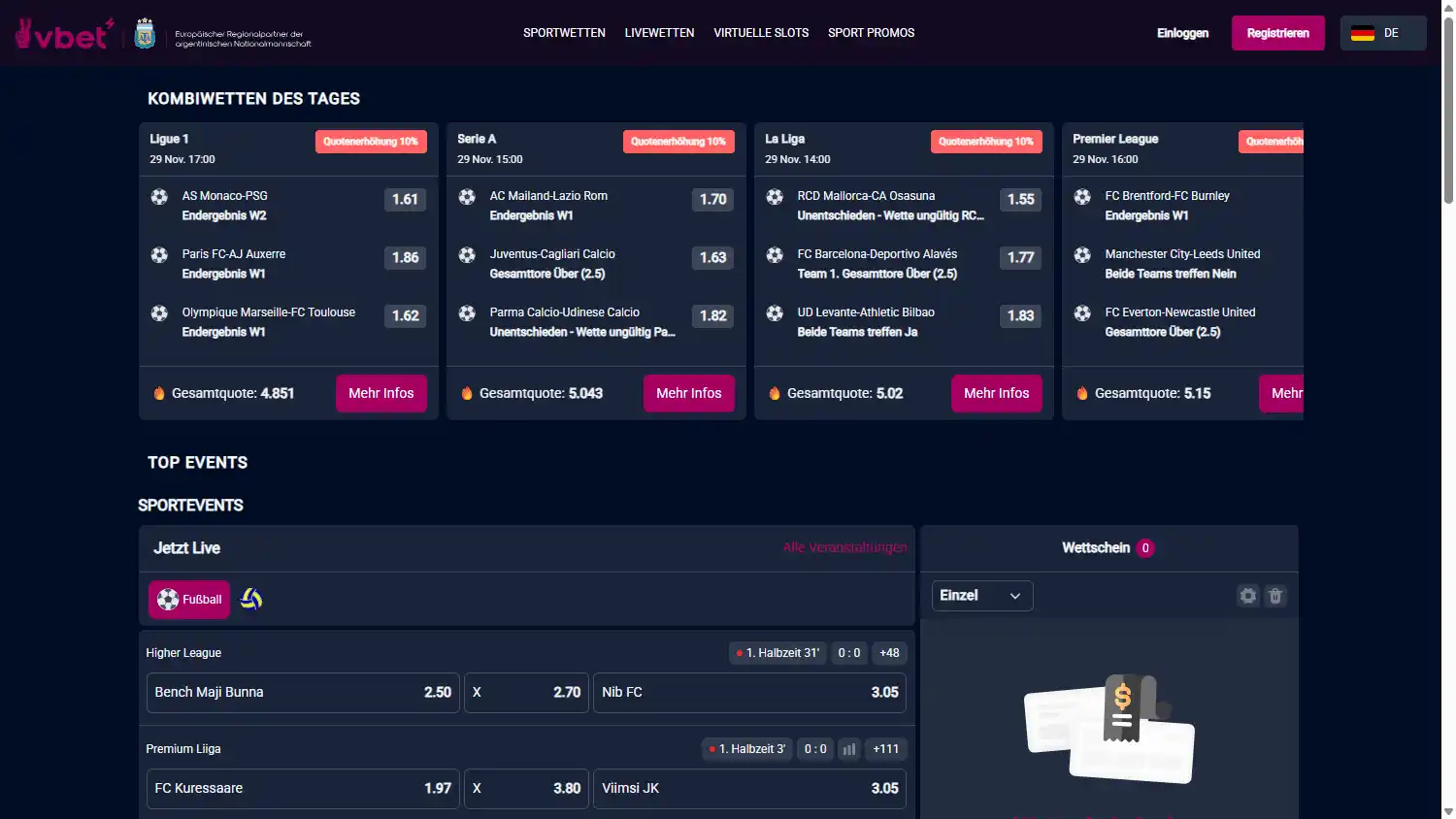Select odds 1.70 for AC Mailand-Lazio Rom
The image size is (1456, 819).
713,200
